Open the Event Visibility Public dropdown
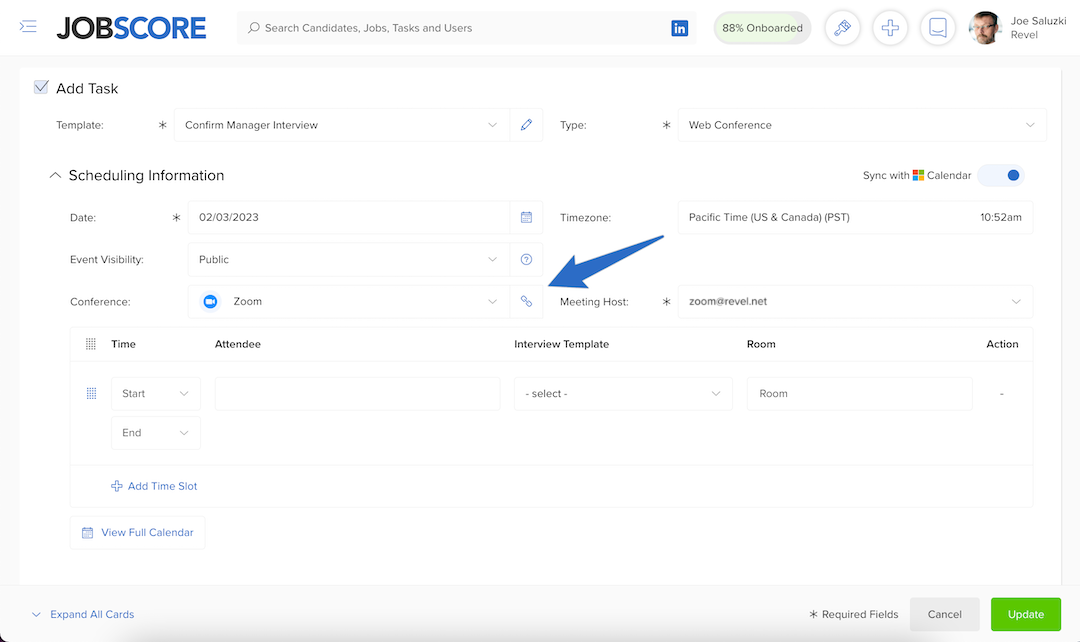This screenshot has width=1080, height=642. pyautogui.click(x=349, y=259)
